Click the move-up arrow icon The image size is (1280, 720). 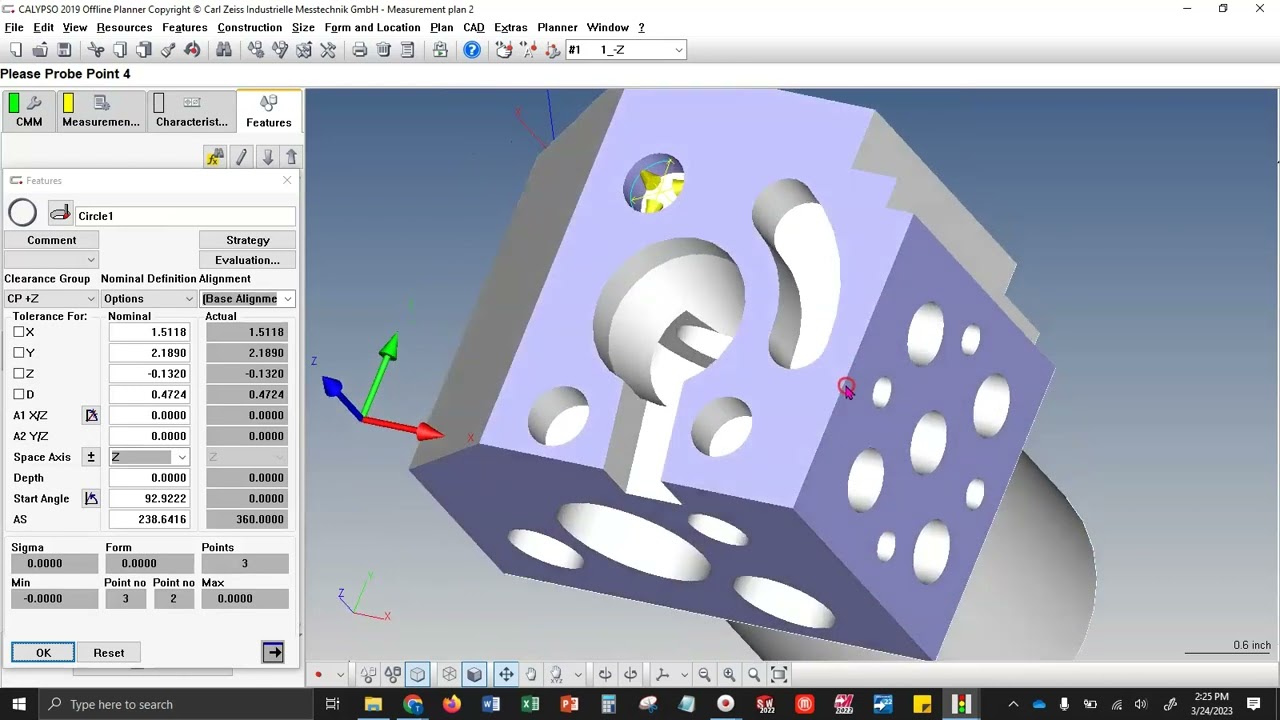(x=291, y=157)
